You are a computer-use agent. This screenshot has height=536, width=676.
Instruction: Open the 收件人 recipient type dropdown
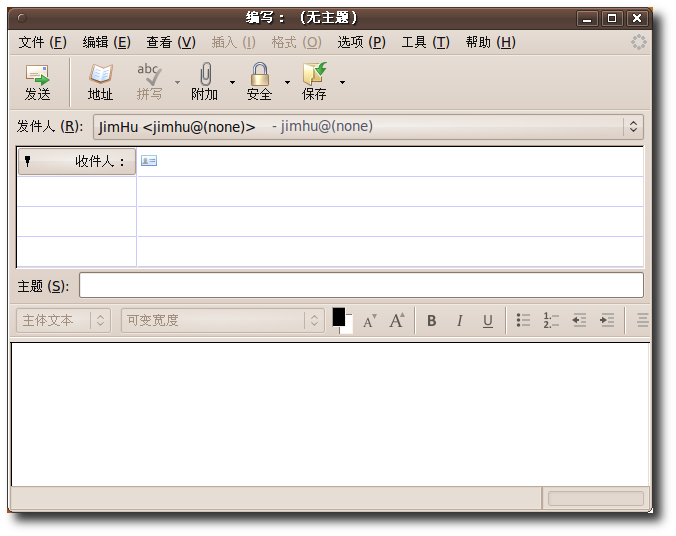click(77, 161)
